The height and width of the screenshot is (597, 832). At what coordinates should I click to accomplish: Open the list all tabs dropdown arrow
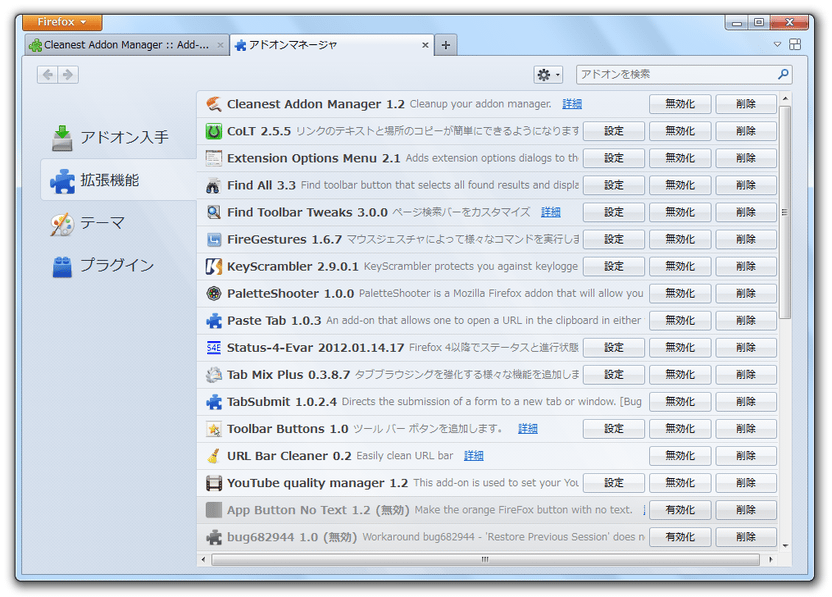point(777,45)
